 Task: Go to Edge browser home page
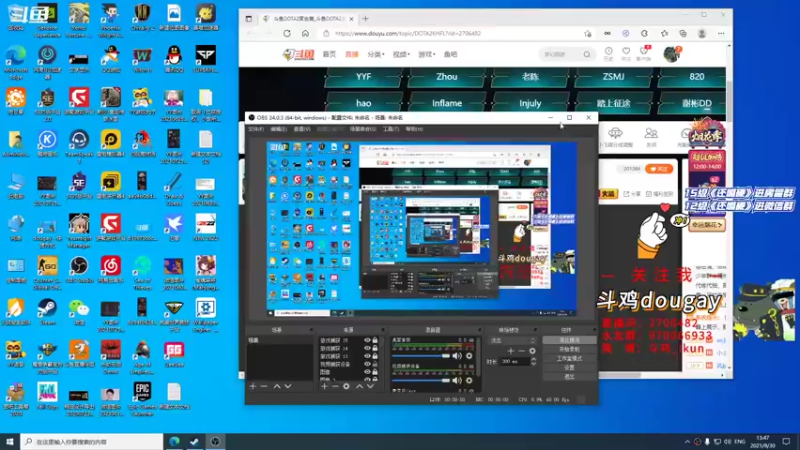coord(305,34)
